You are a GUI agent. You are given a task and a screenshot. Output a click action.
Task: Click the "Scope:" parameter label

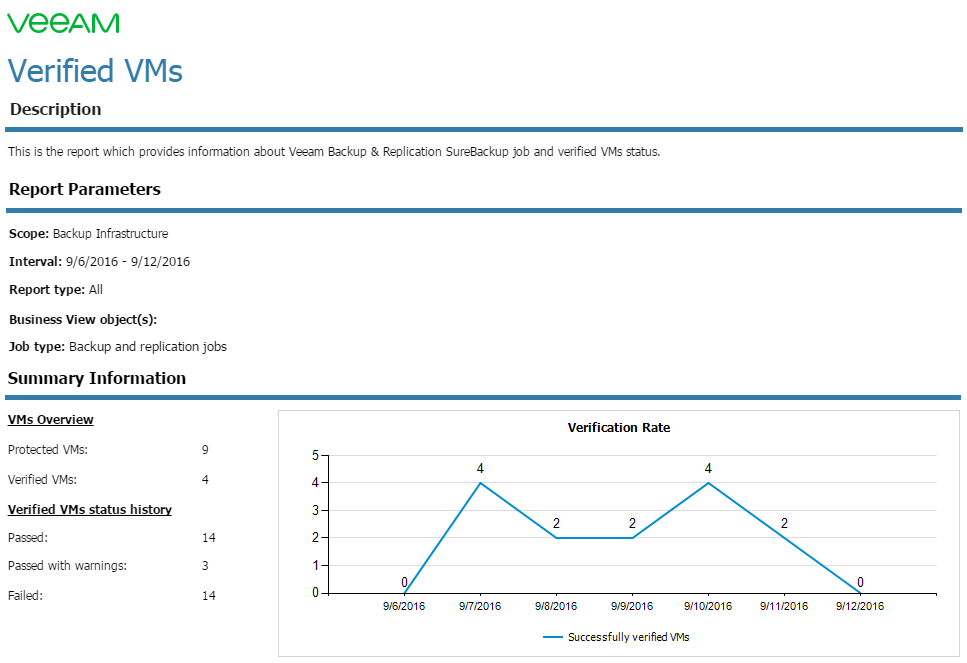(29, 234)
